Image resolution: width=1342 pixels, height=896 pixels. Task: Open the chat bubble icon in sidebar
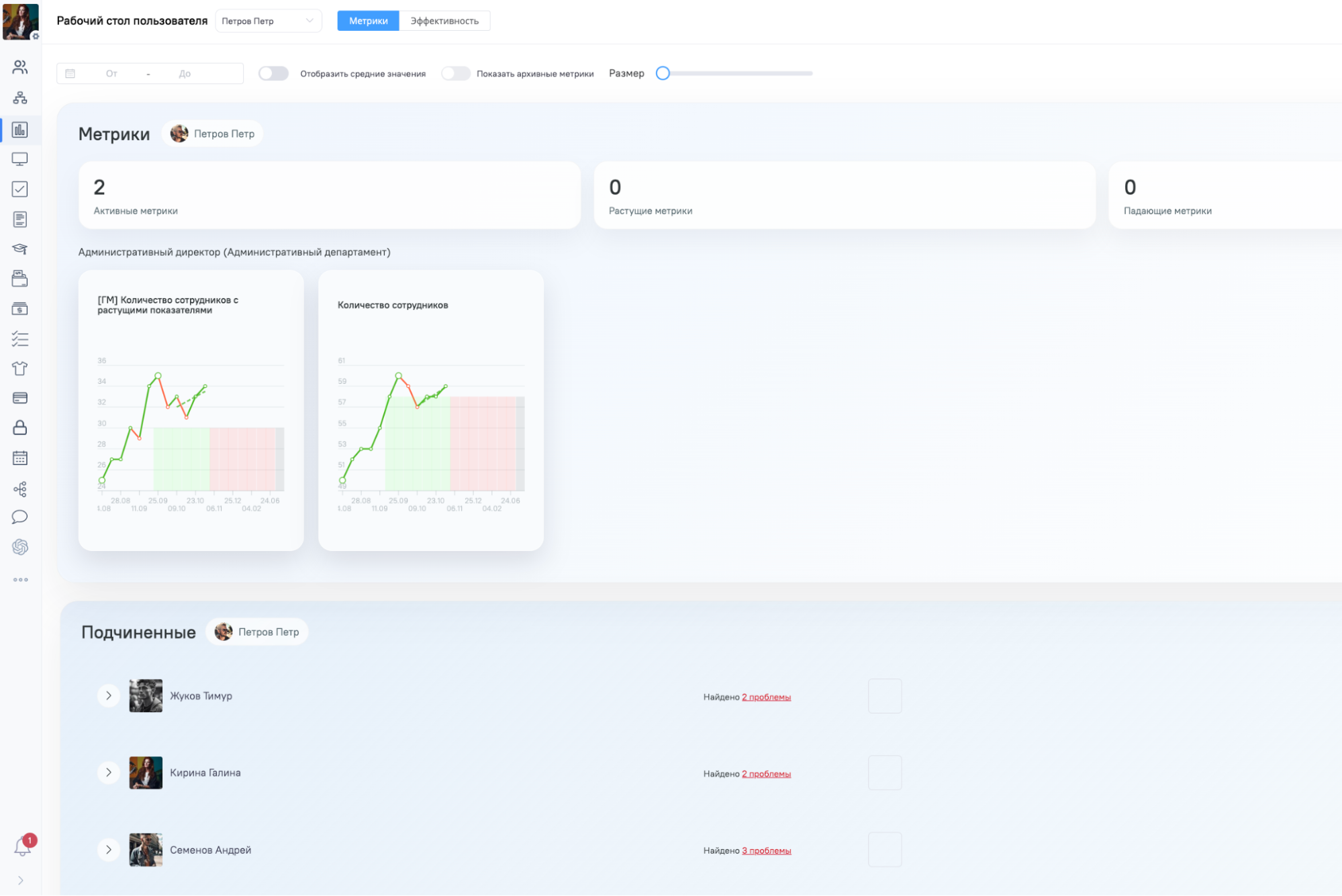click(20, 517)
